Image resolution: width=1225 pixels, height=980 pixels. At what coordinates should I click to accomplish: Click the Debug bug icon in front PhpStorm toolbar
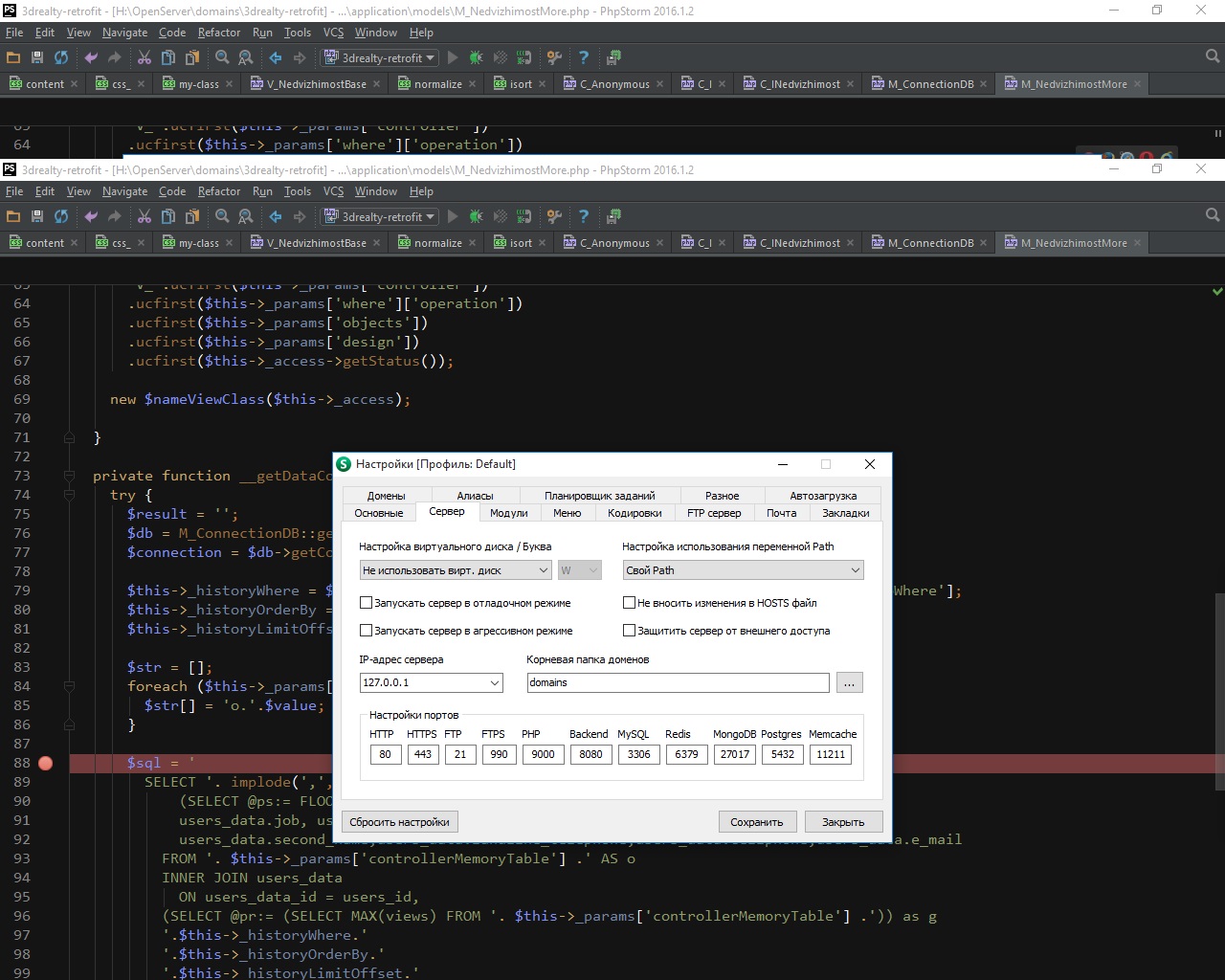click(477, 217)
